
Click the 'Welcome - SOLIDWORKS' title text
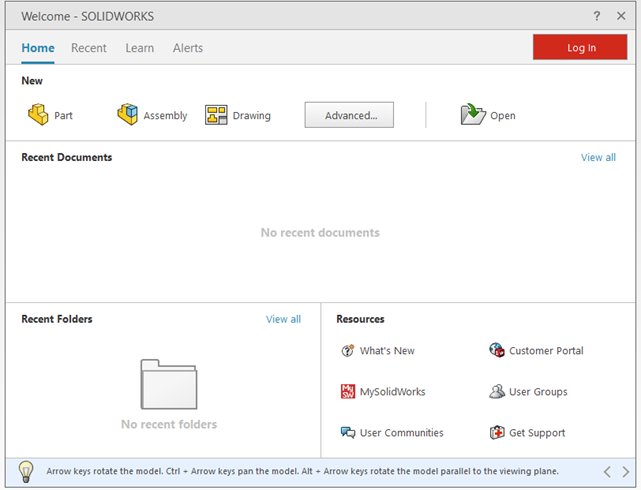point(87,16)
